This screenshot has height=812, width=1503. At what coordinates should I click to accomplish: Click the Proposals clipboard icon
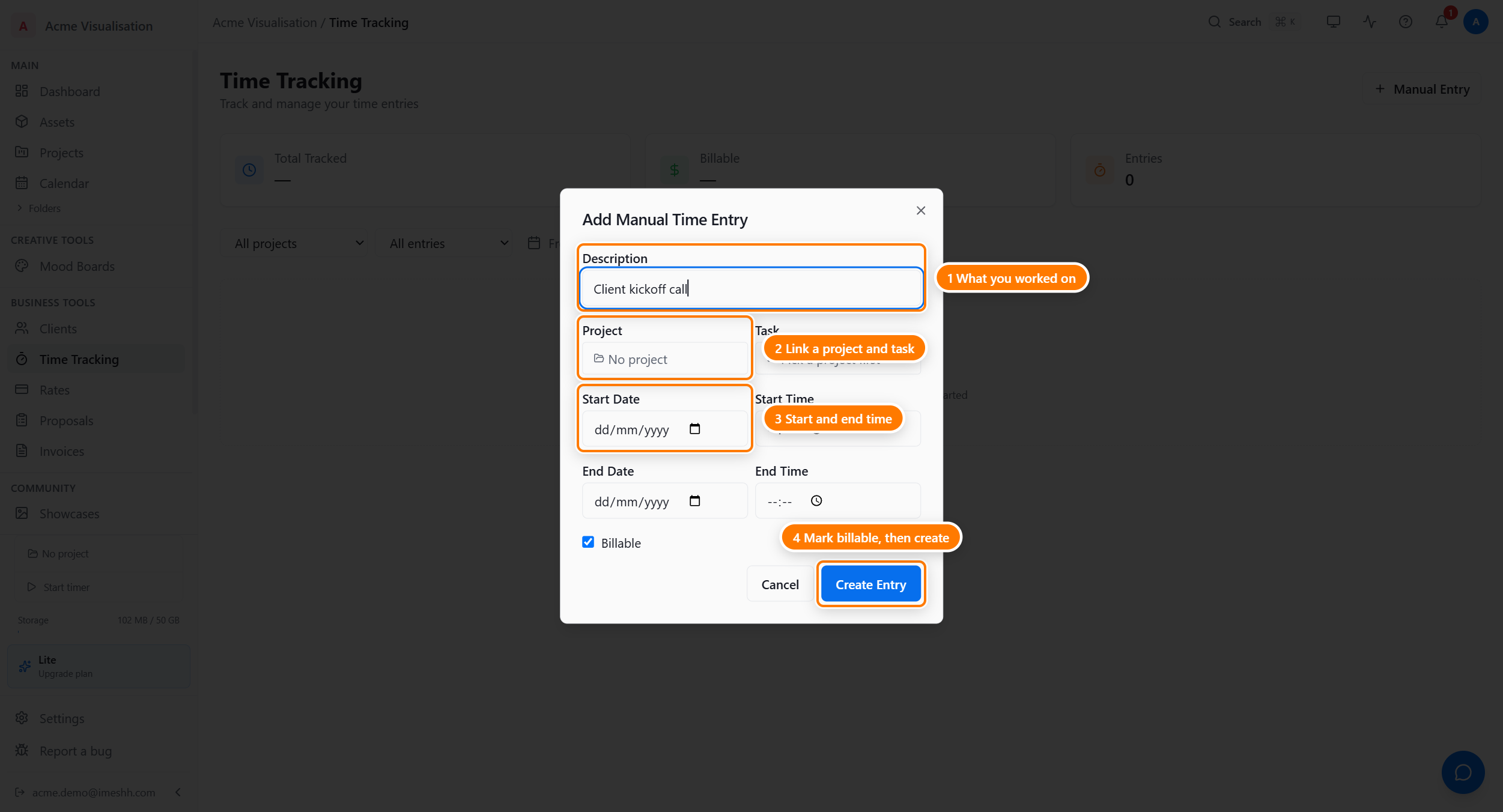(x=22, y=420)
